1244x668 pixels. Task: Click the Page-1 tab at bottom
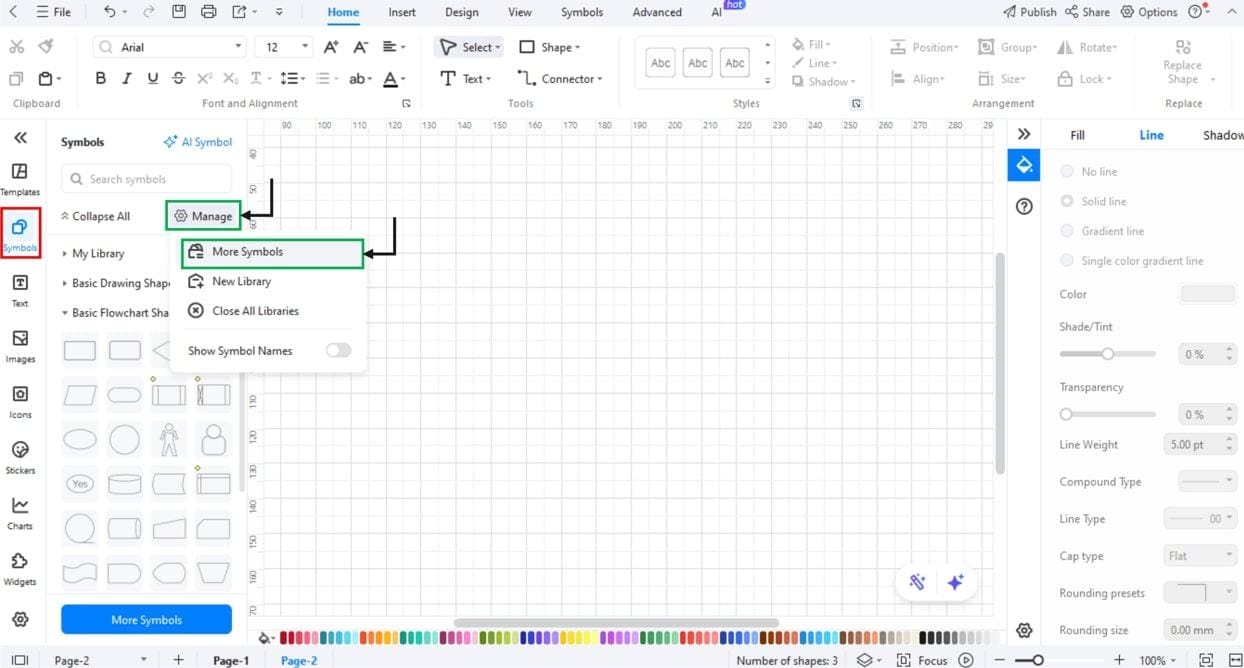pyautogui.click(x=231, y=660)
